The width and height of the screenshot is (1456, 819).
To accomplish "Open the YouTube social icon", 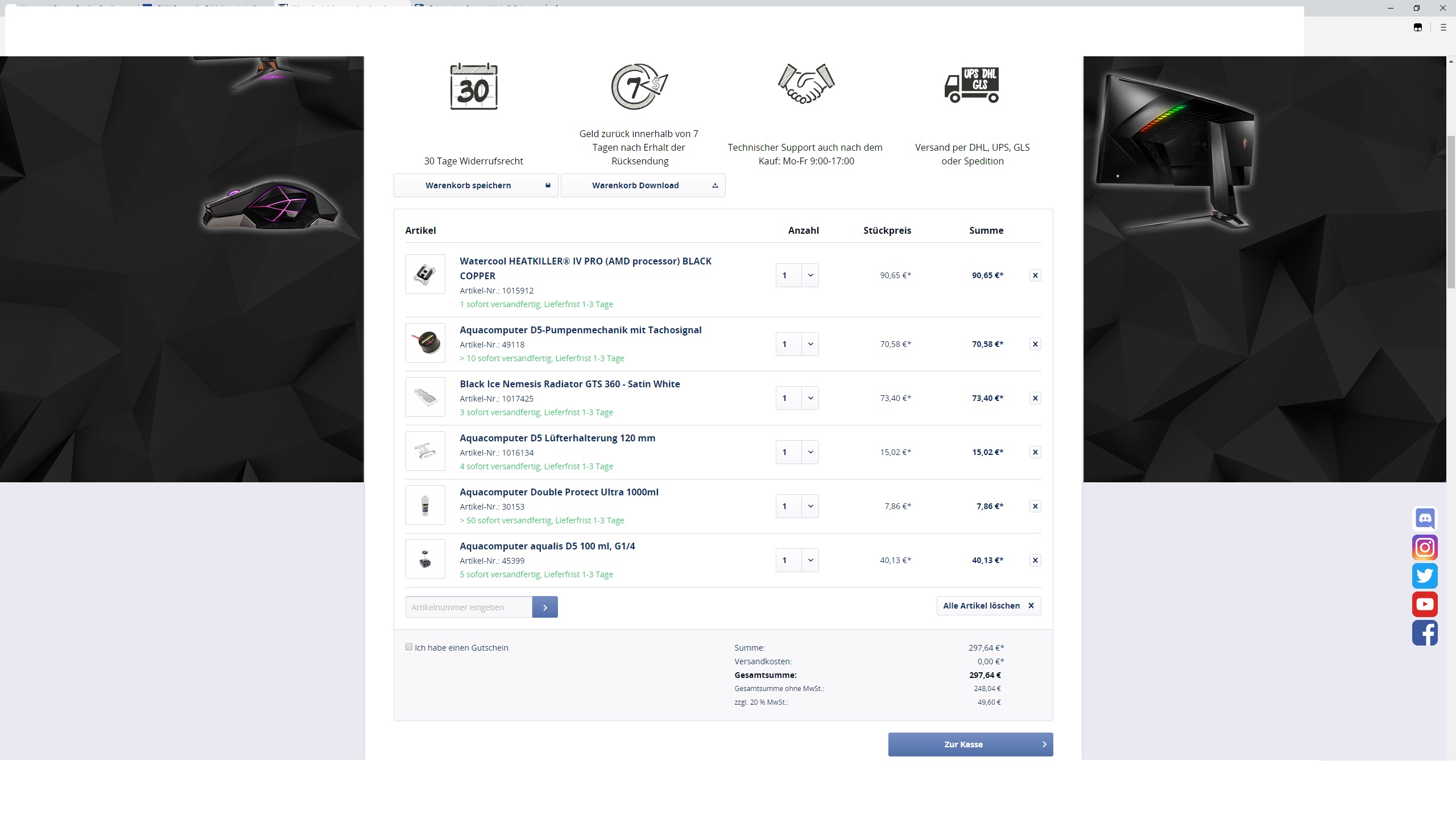I will click(x=1425, y=604).
